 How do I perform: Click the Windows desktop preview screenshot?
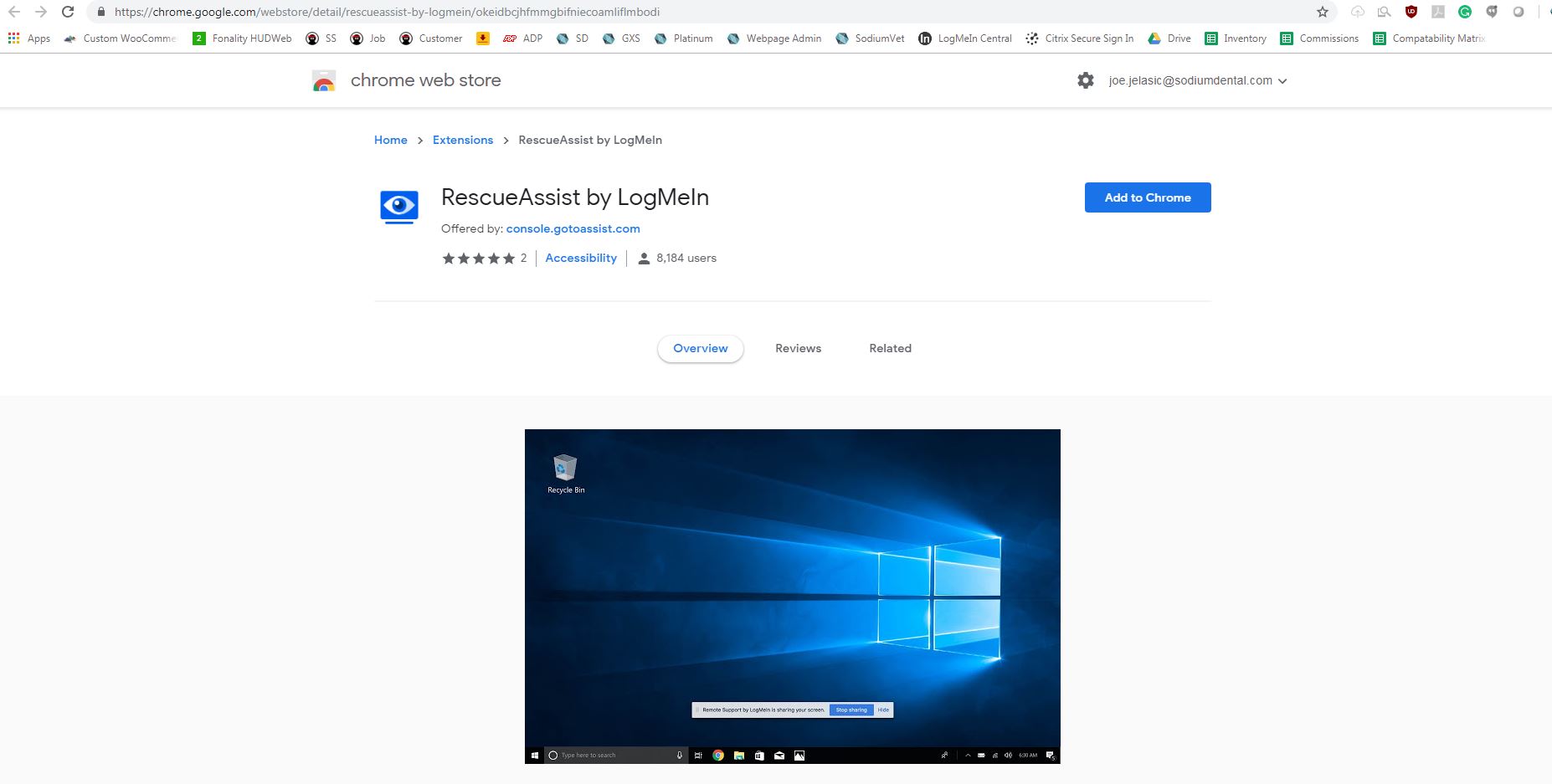coord(792,596)
